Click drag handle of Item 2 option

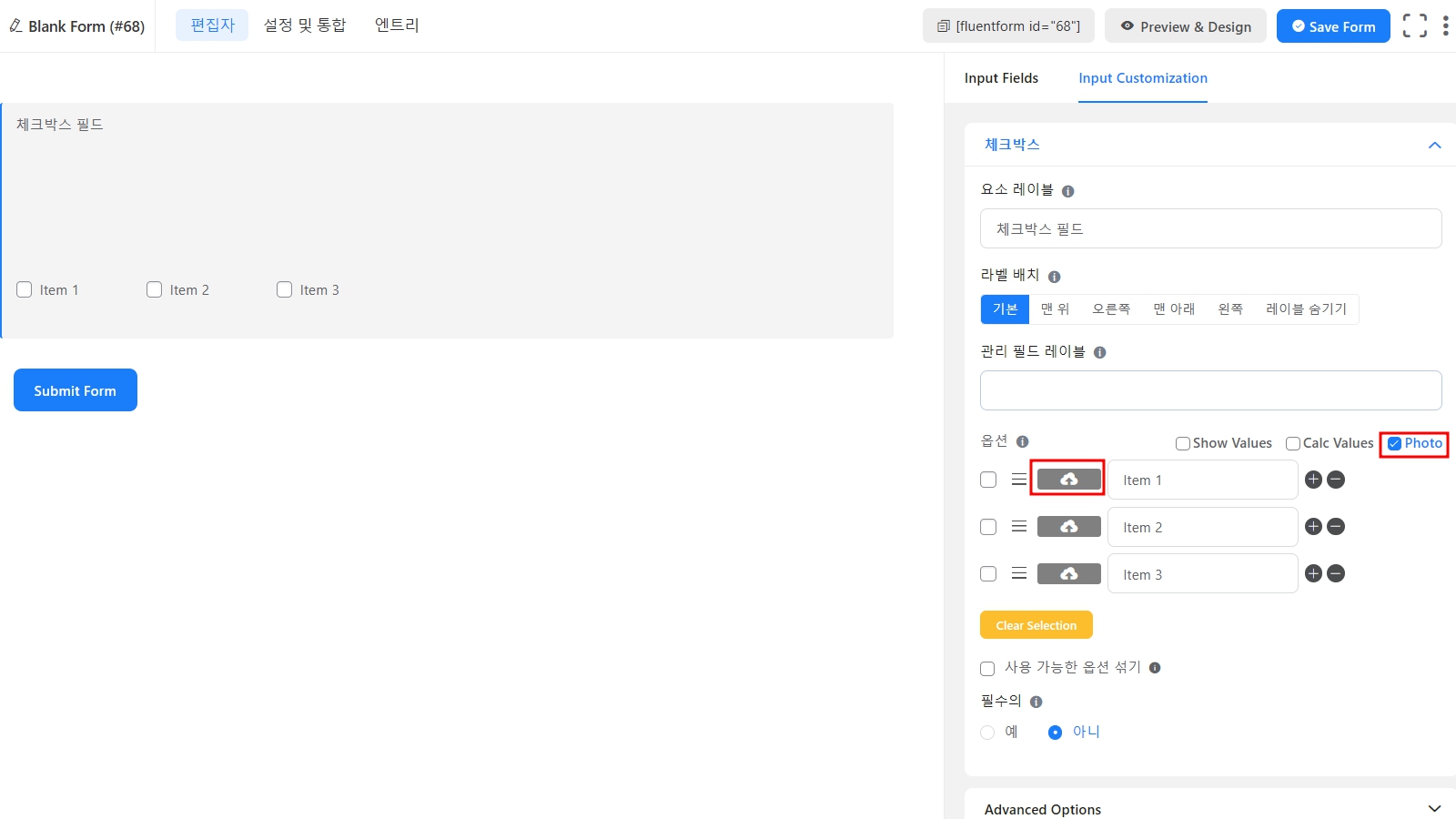[x=1019, y=527]
